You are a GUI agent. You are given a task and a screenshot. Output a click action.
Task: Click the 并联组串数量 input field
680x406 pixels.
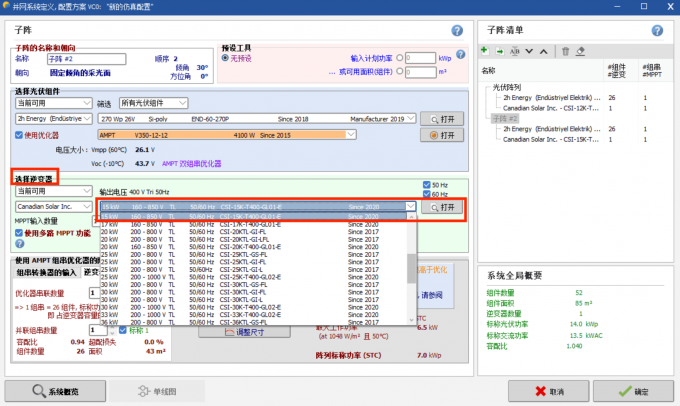(98, 330)
